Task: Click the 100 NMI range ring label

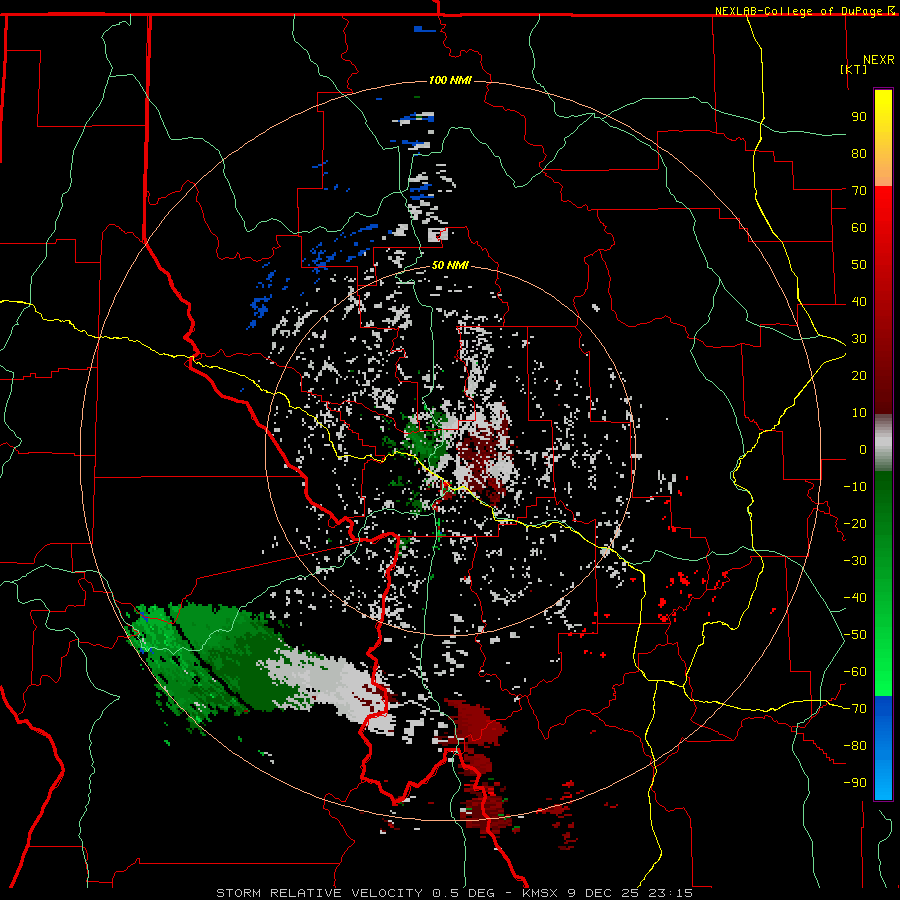Action: tap(450, 80)
